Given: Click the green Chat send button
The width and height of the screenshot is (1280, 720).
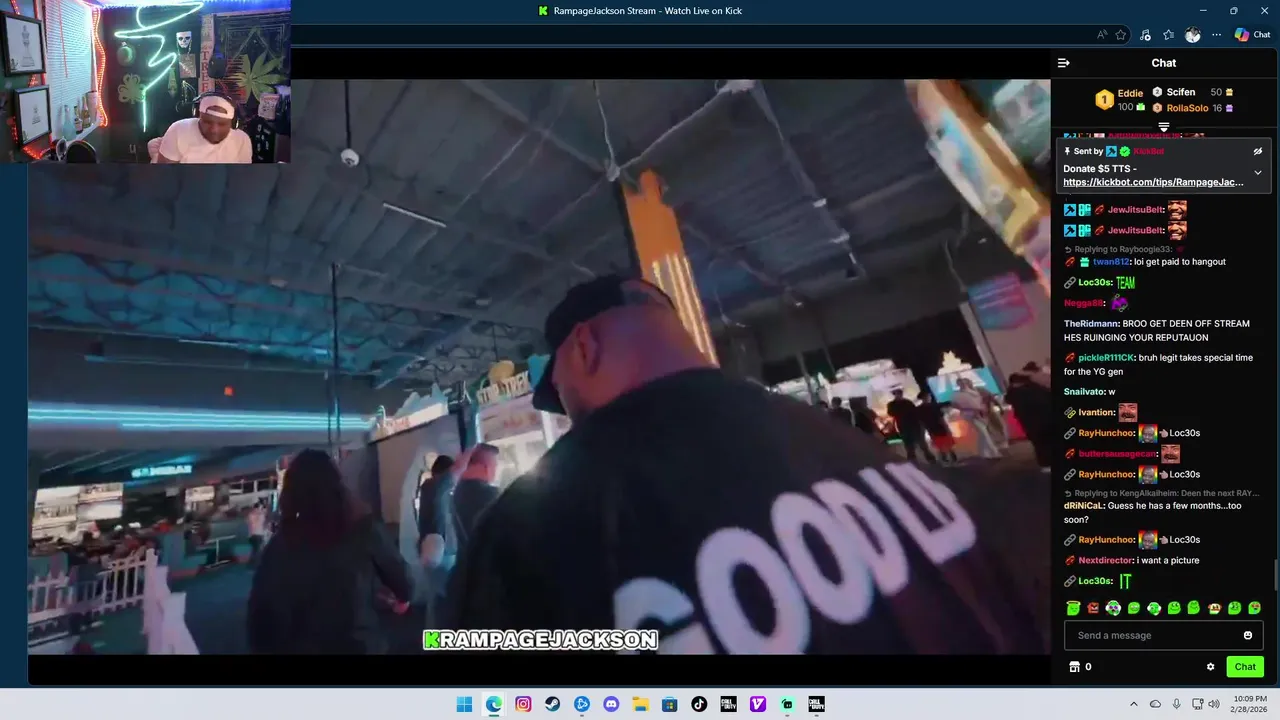Looking at the screenshot, I should [x=1245, y=667].
